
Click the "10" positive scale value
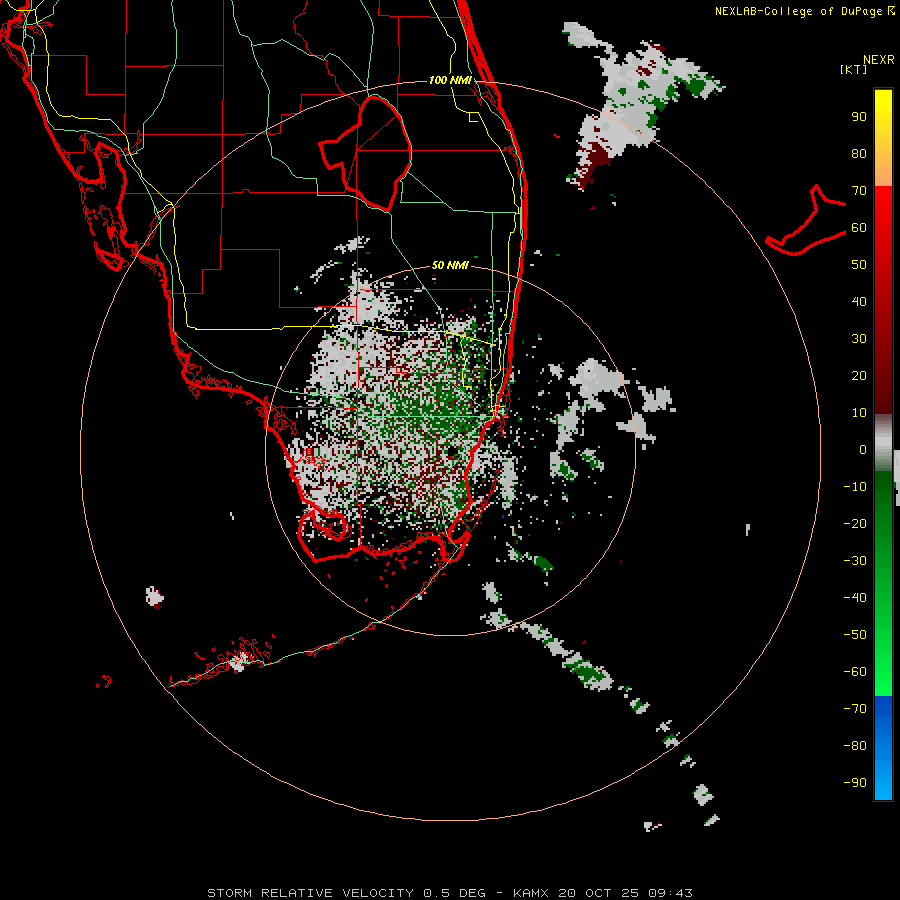pos(859,413)
